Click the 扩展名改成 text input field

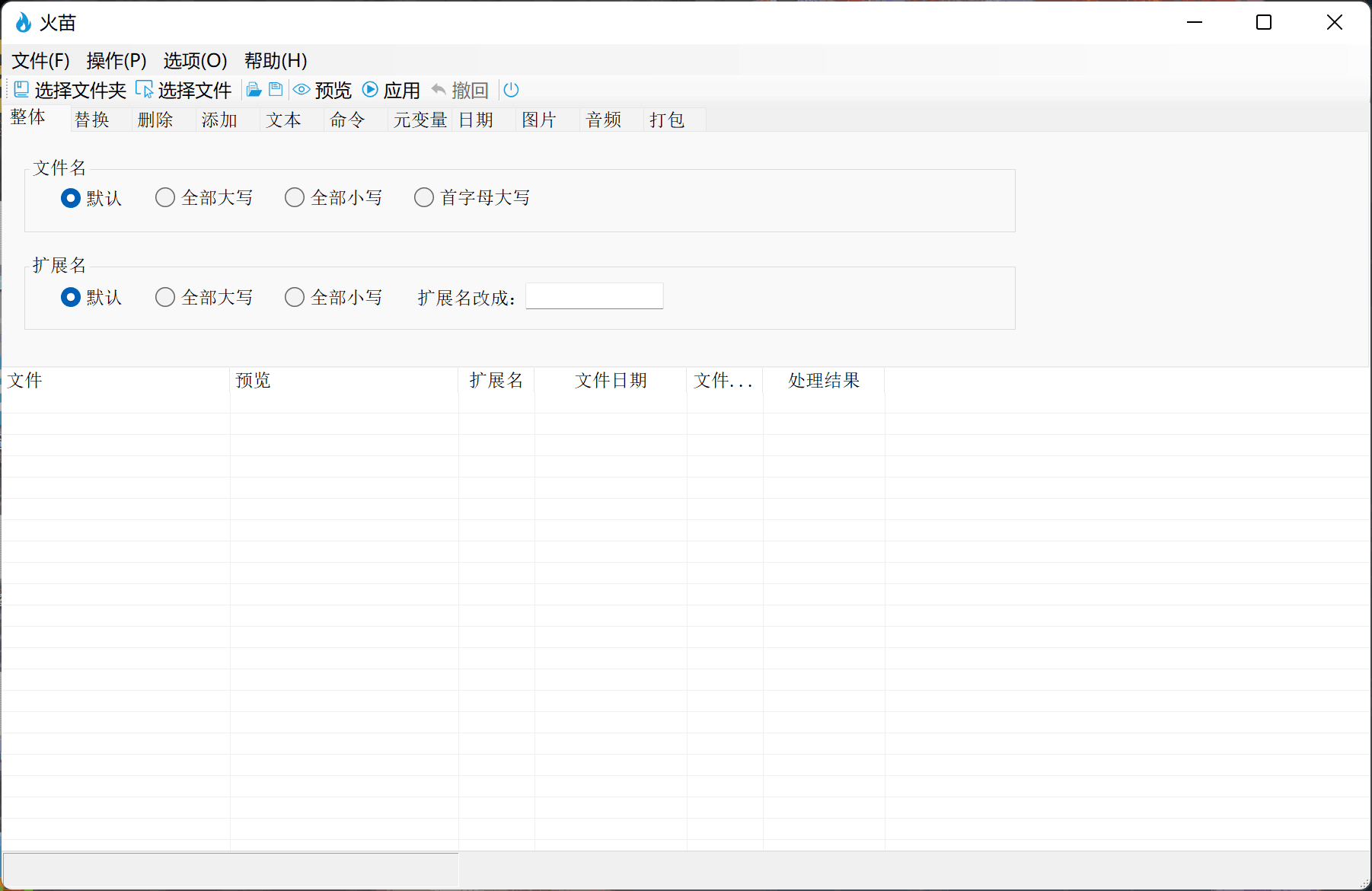594,296
